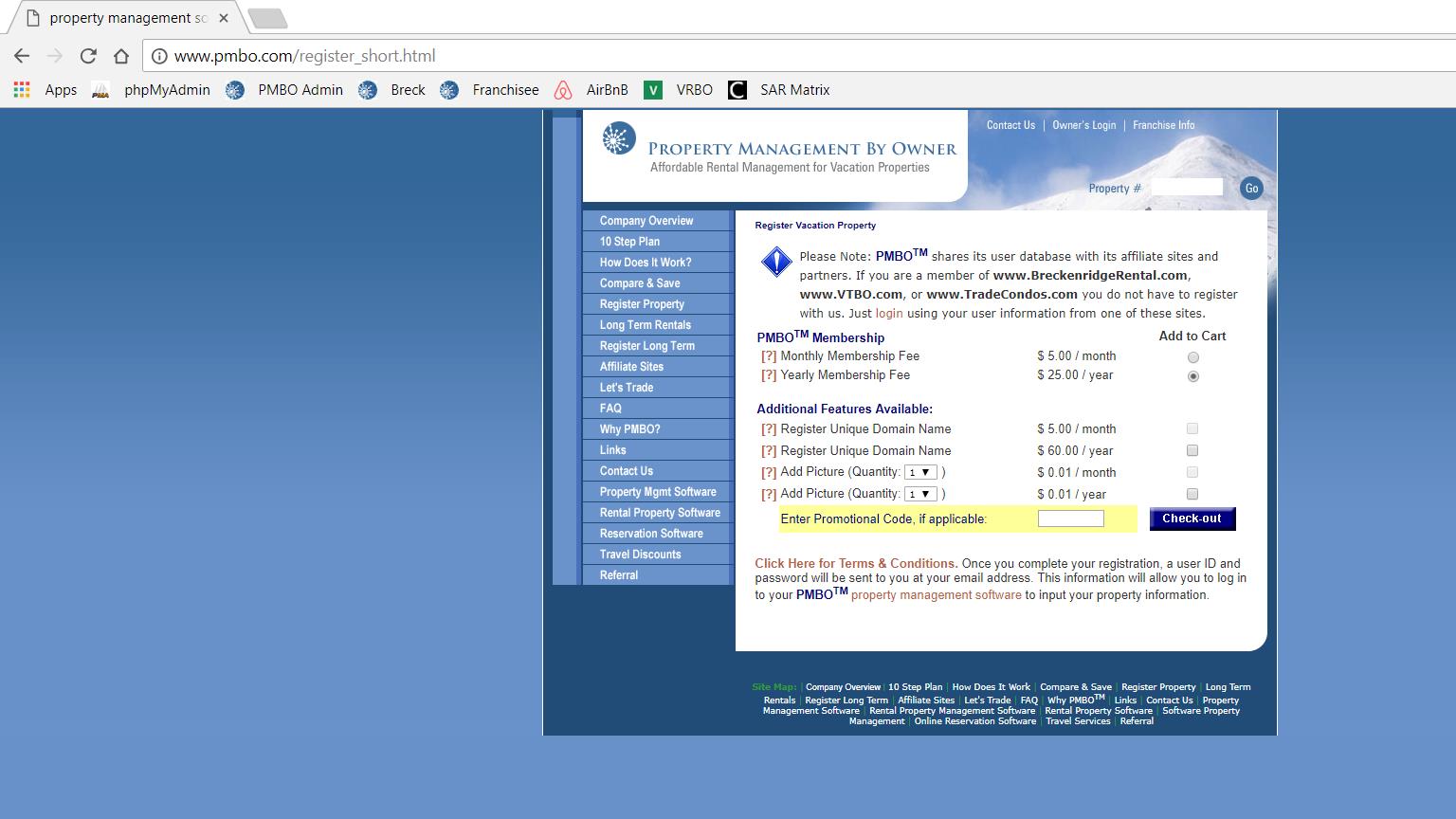
Task: Click Owner's Login link
Action: [1083, 125]
